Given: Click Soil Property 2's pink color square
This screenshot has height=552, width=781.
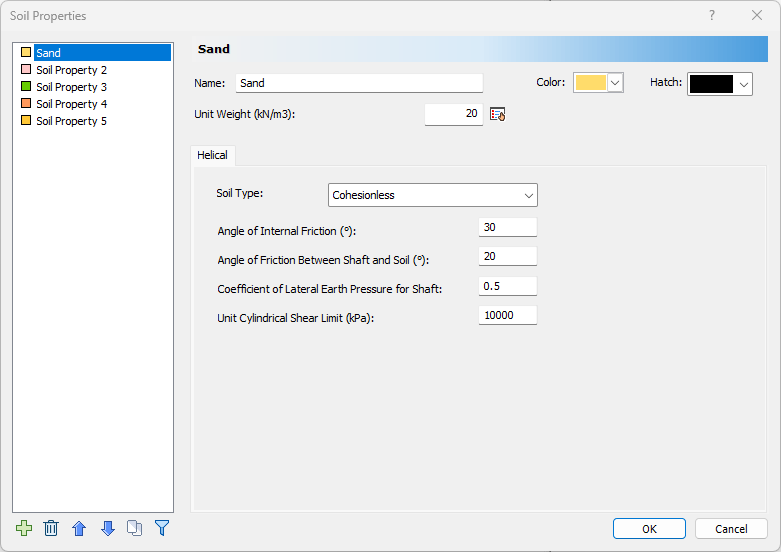Looking at the screenshot, I should [26, 69].
